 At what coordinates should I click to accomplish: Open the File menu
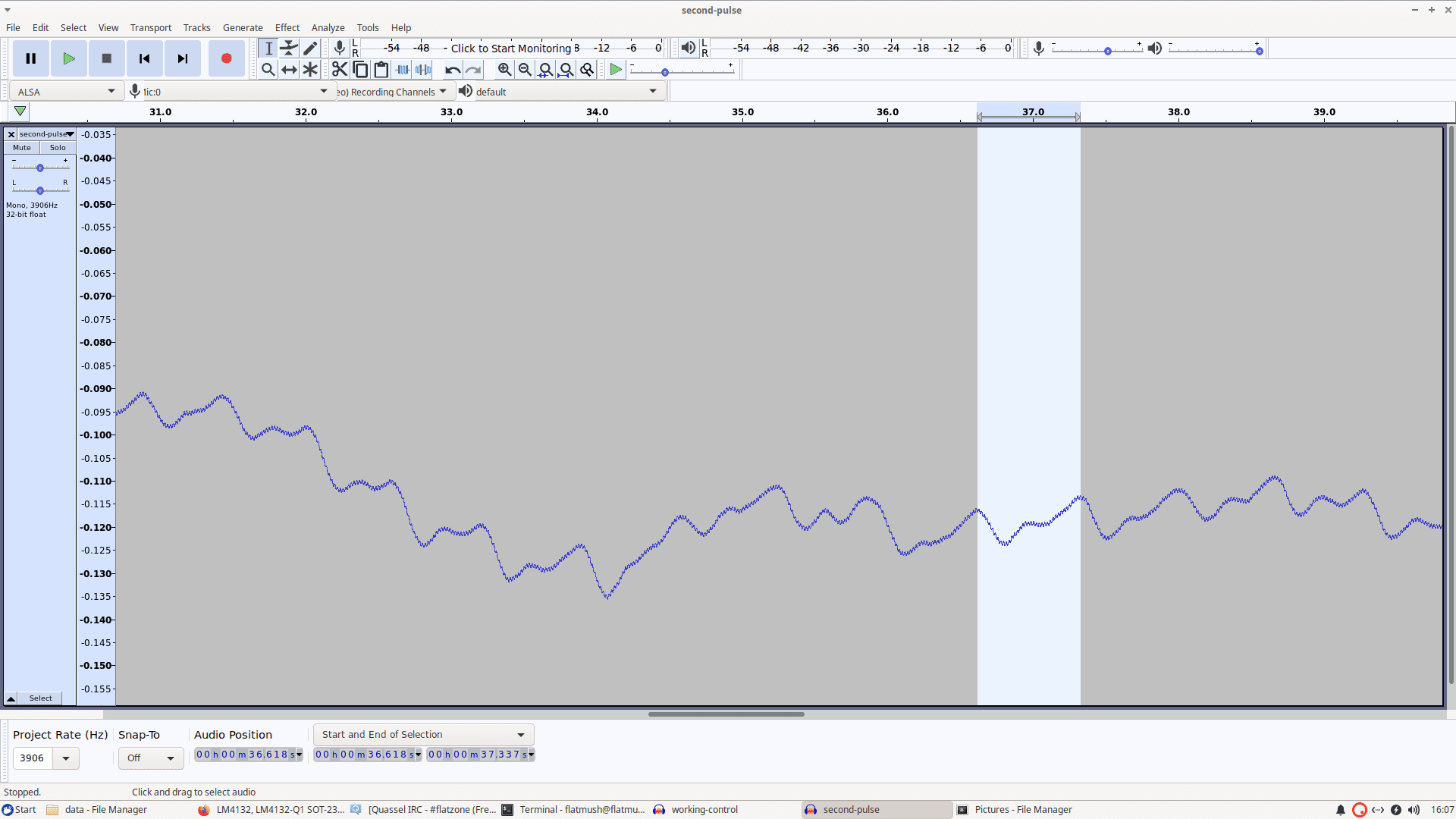point(13,28)
